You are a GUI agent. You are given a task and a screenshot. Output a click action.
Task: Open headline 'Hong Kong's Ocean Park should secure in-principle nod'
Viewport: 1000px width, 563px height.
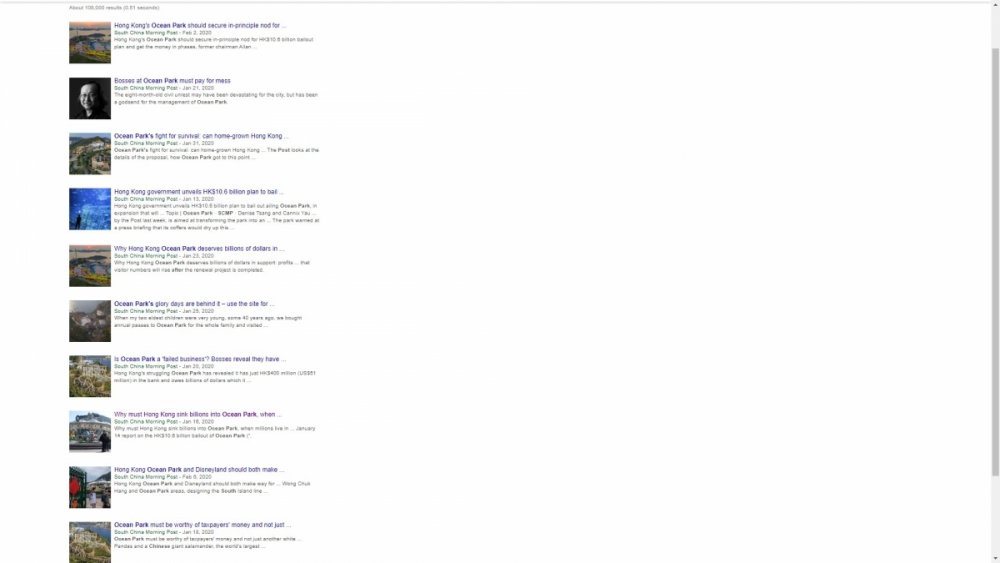pos(199,25)
